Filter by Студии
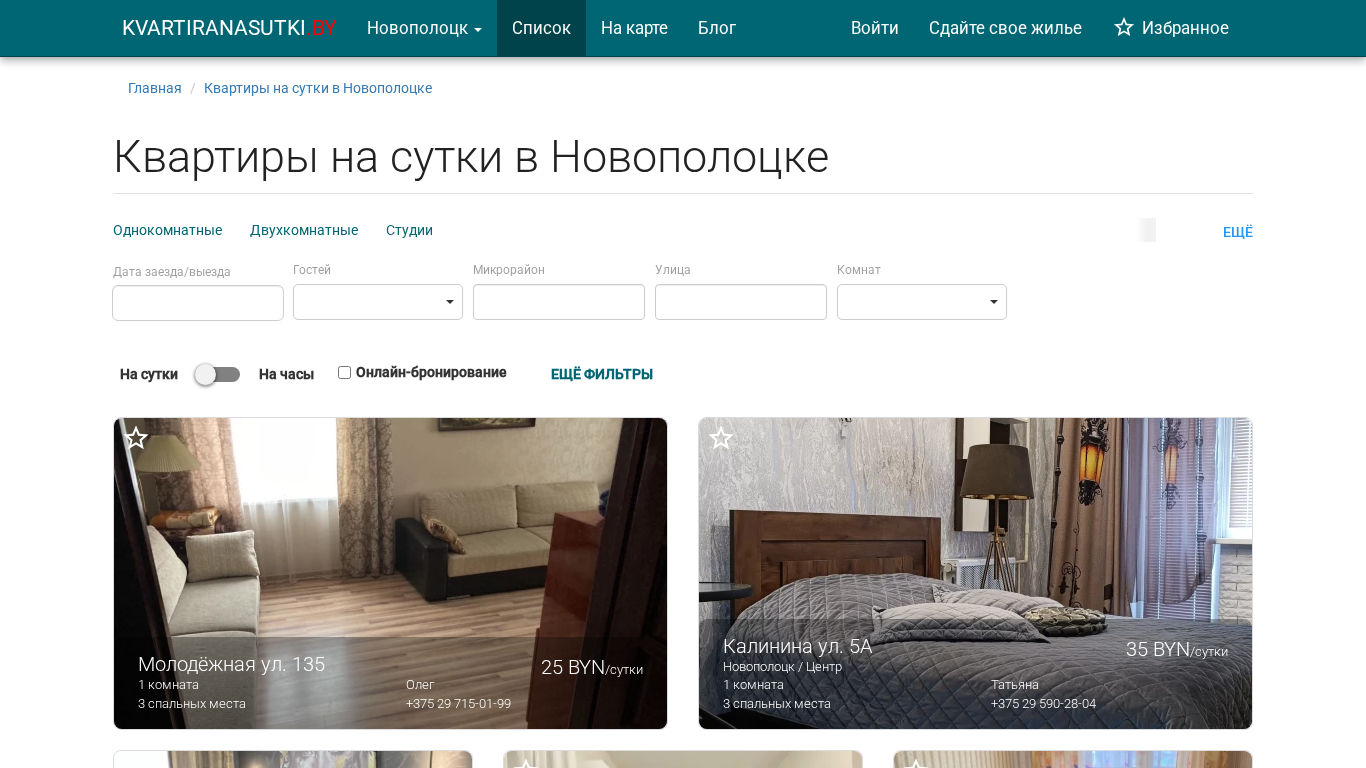 pyautogui.click(x=409, y=230)
